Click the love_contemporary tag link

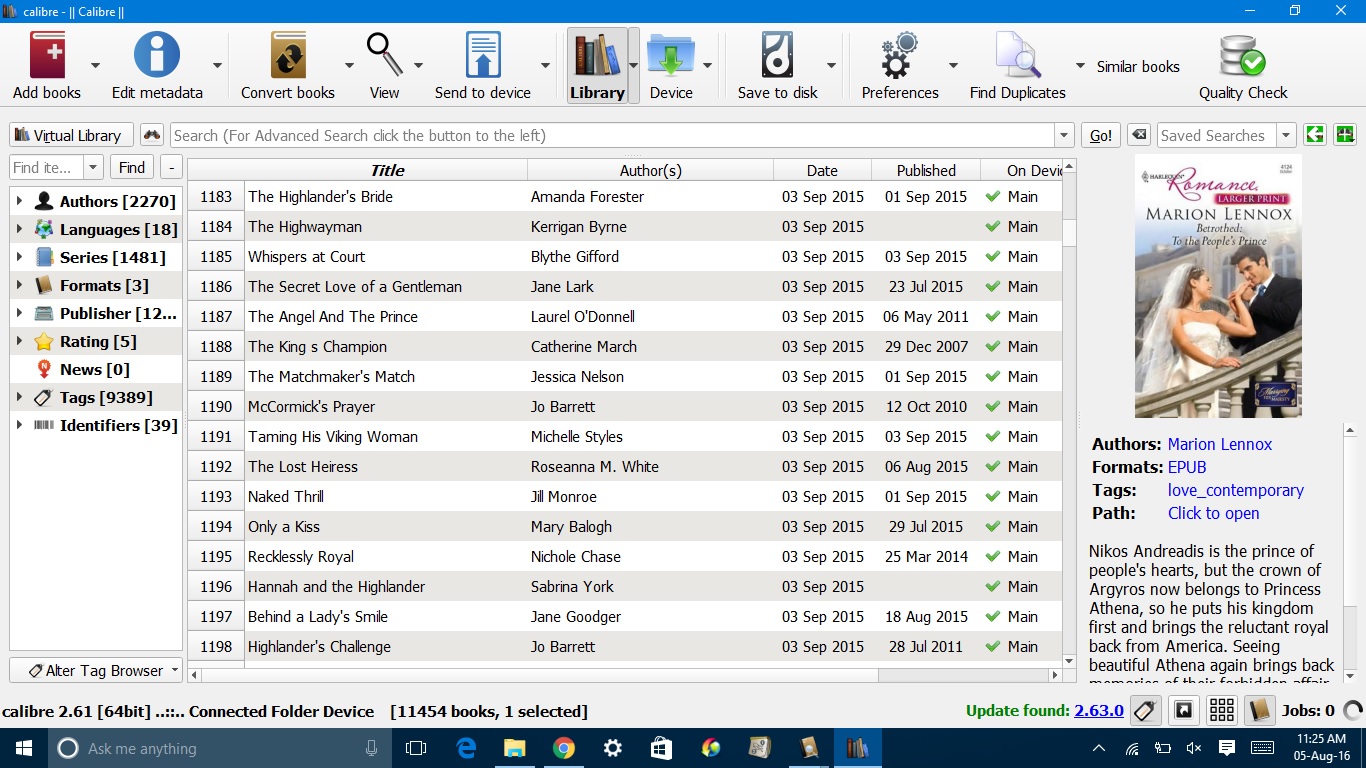point(1236,490)
